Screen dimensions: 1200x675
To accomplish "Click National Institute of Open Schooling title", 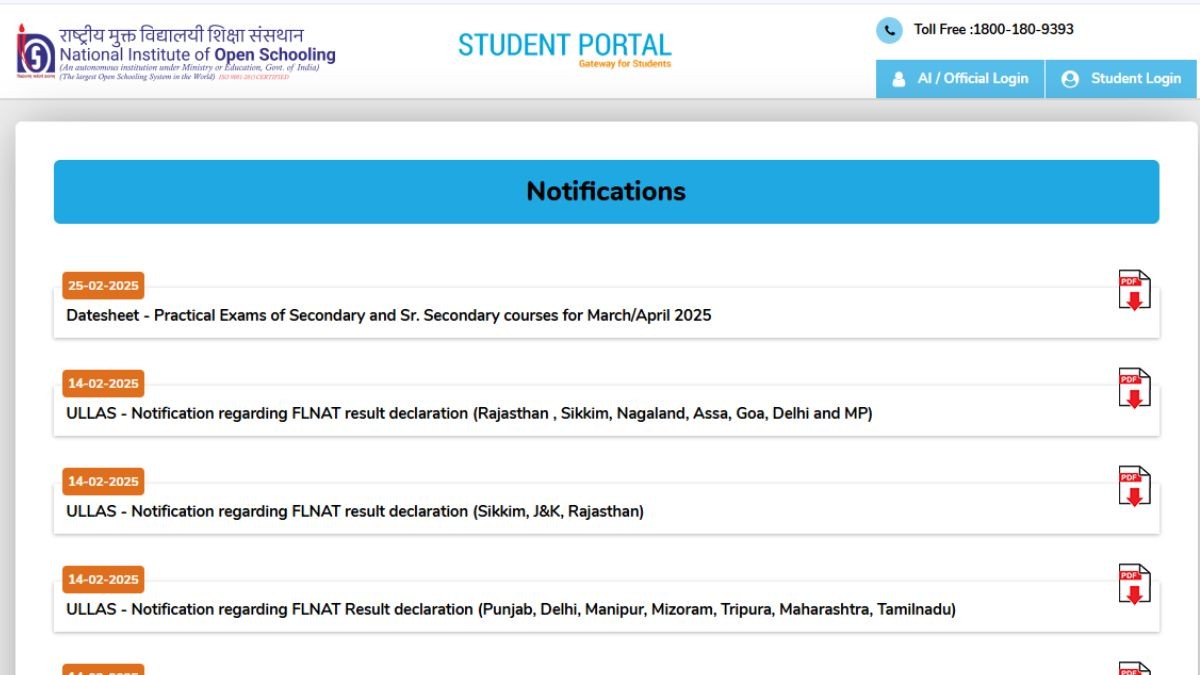I will (197, 54).
